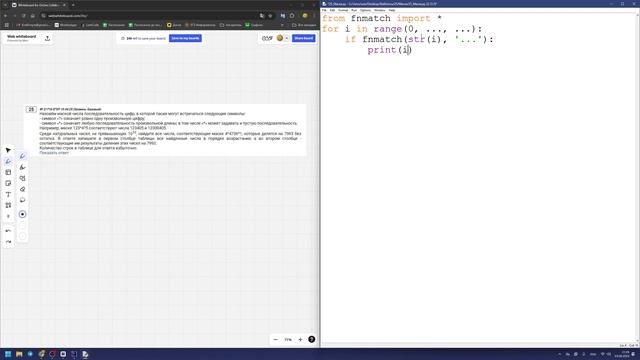This screenshot has width=640, height=360.
Task: Open Options menu in IDLE editor
Action: pyautogui.click(x=365, y=10)
